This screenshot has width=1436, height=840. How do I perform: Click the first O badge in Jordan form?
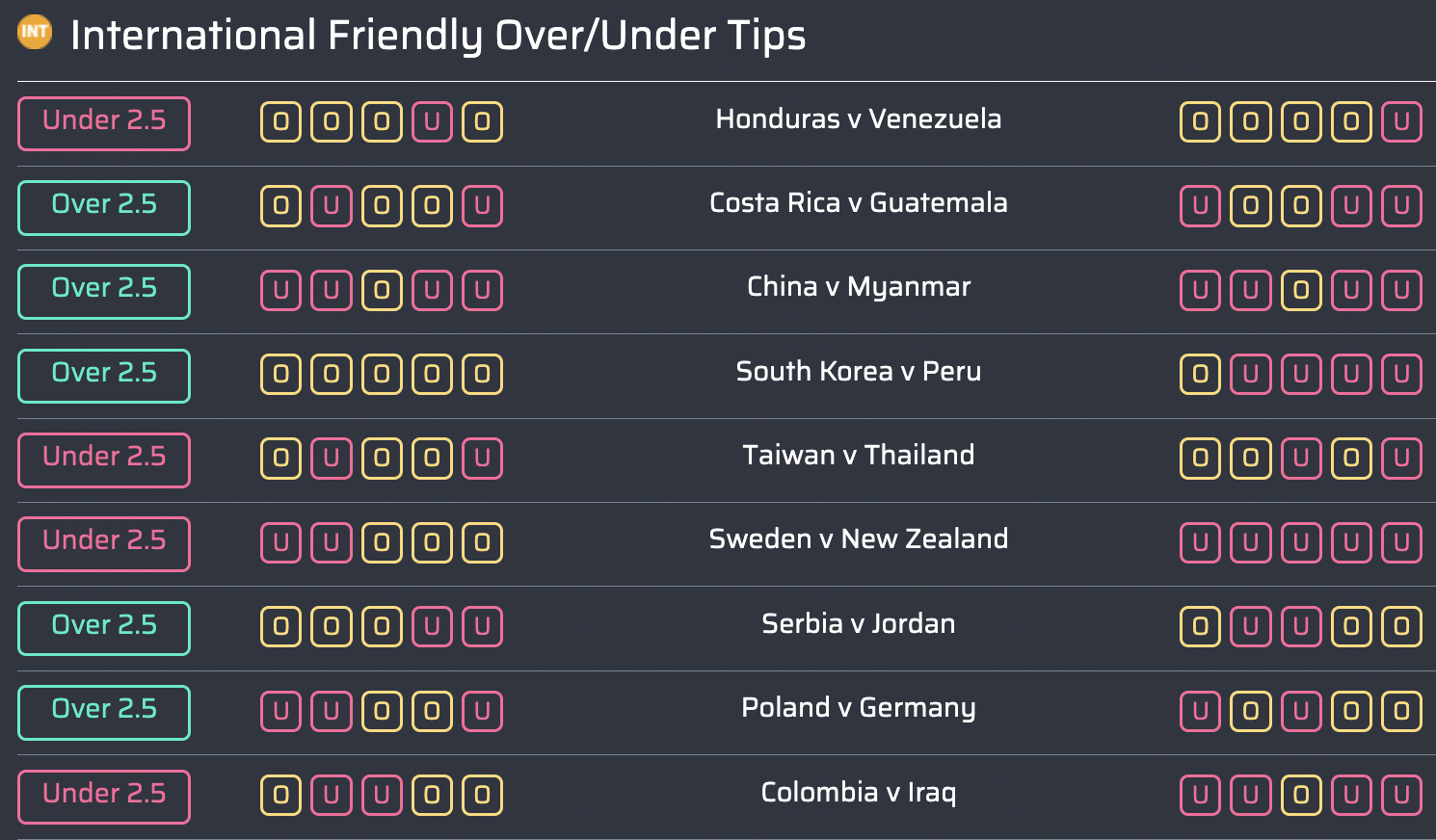(x=1200, y=627)
